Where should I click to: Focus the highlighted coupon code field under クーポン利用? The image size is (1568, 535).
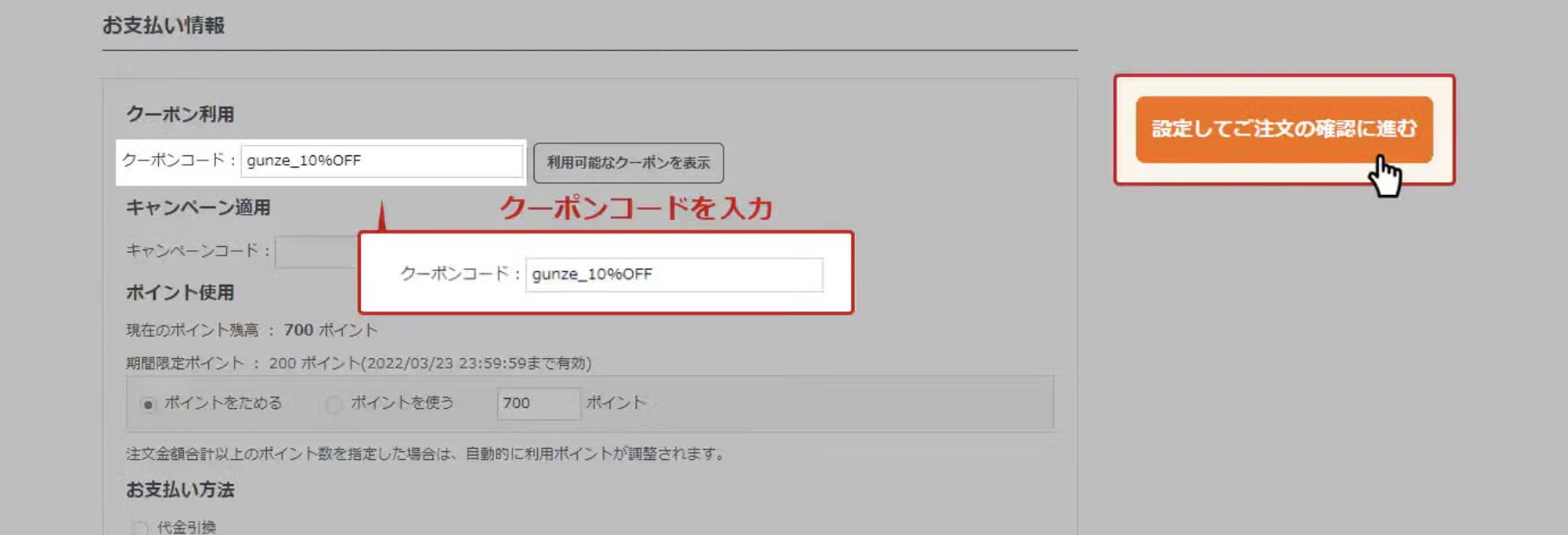(x=381, y=161)
